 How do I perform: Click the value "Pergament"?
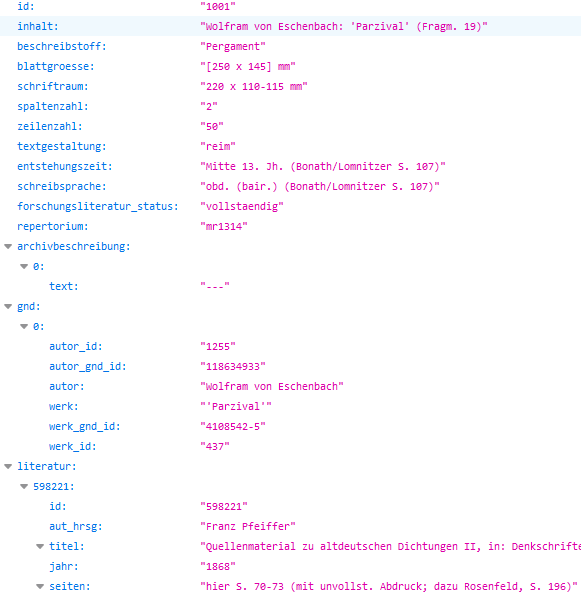pos(233,46)
